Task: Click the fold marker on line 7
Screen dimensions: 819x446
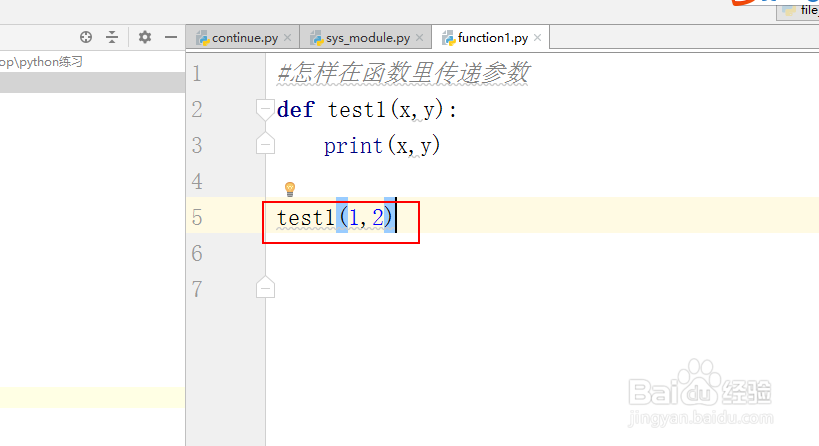Action: click(265, 287)
